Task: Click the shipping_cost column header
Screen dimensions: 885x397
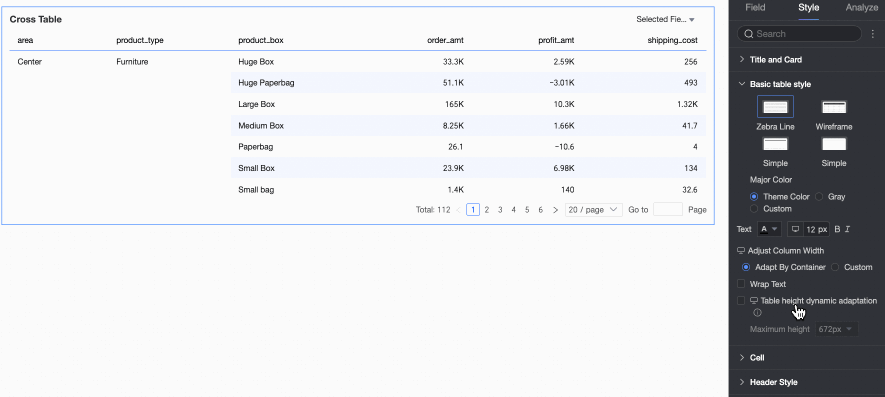Action: coord(673,40)
